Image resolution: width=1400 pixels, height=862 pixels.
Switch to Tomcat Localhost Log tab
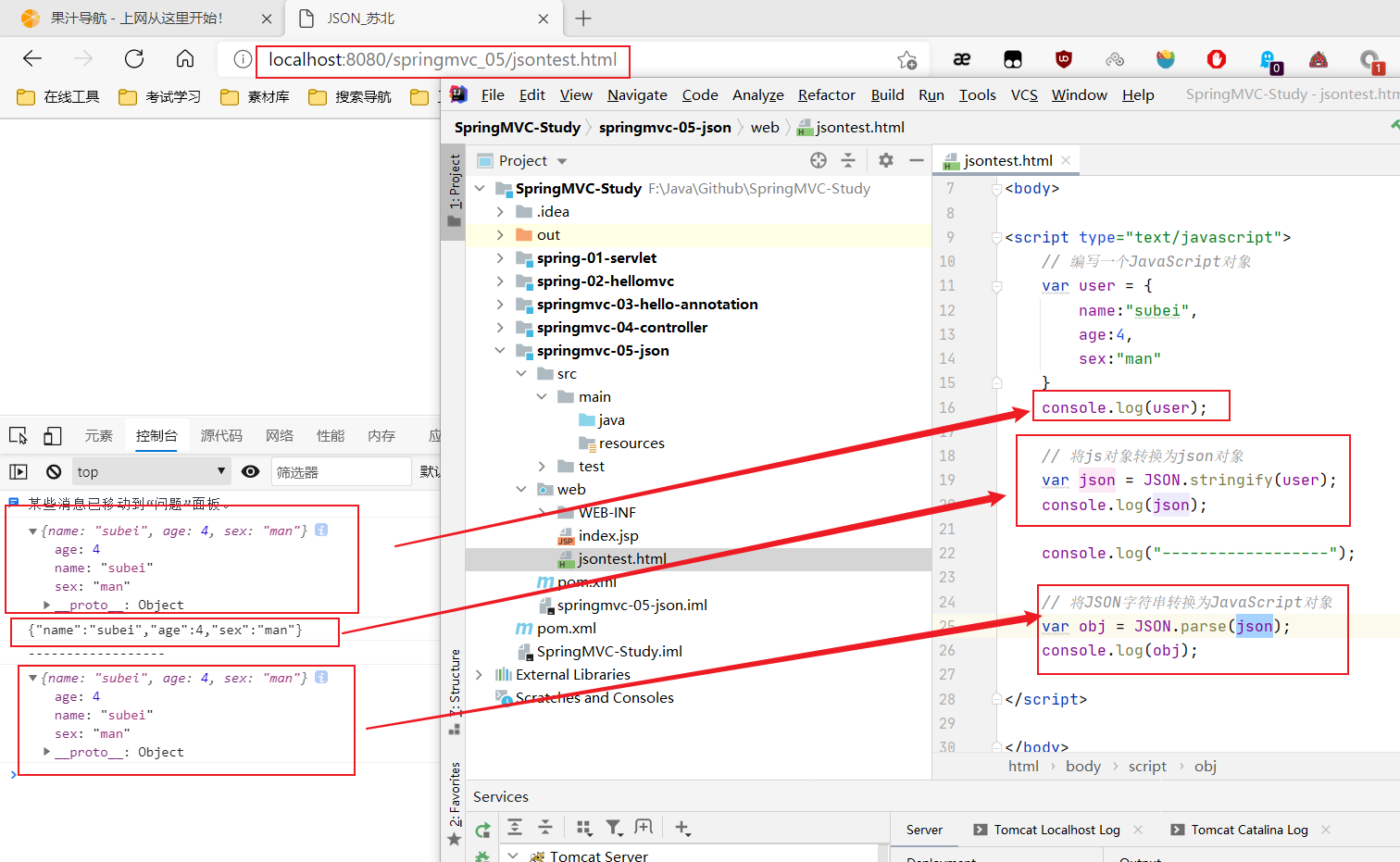1056,830
